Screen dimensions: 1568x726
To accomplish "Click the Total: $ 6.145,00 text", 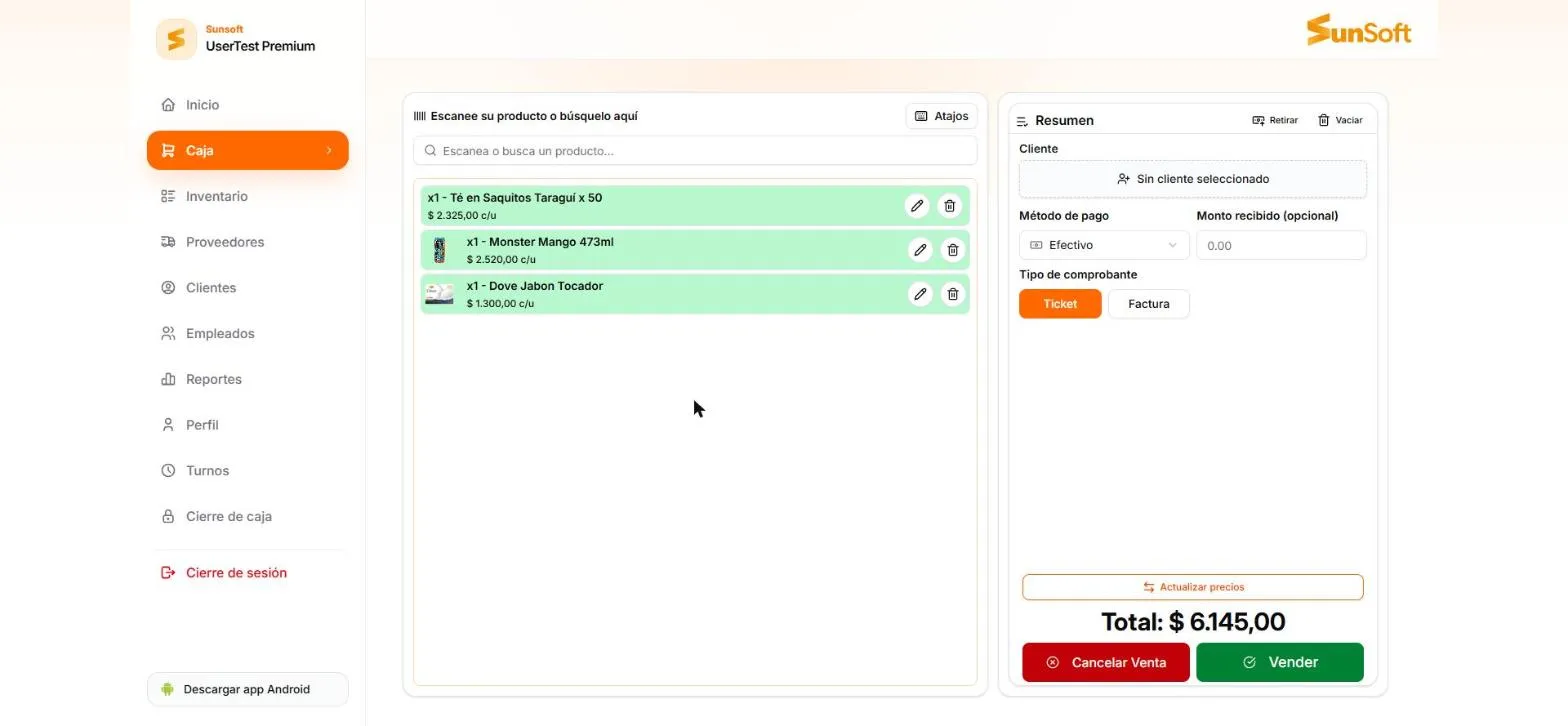I will coord(1193,622).
